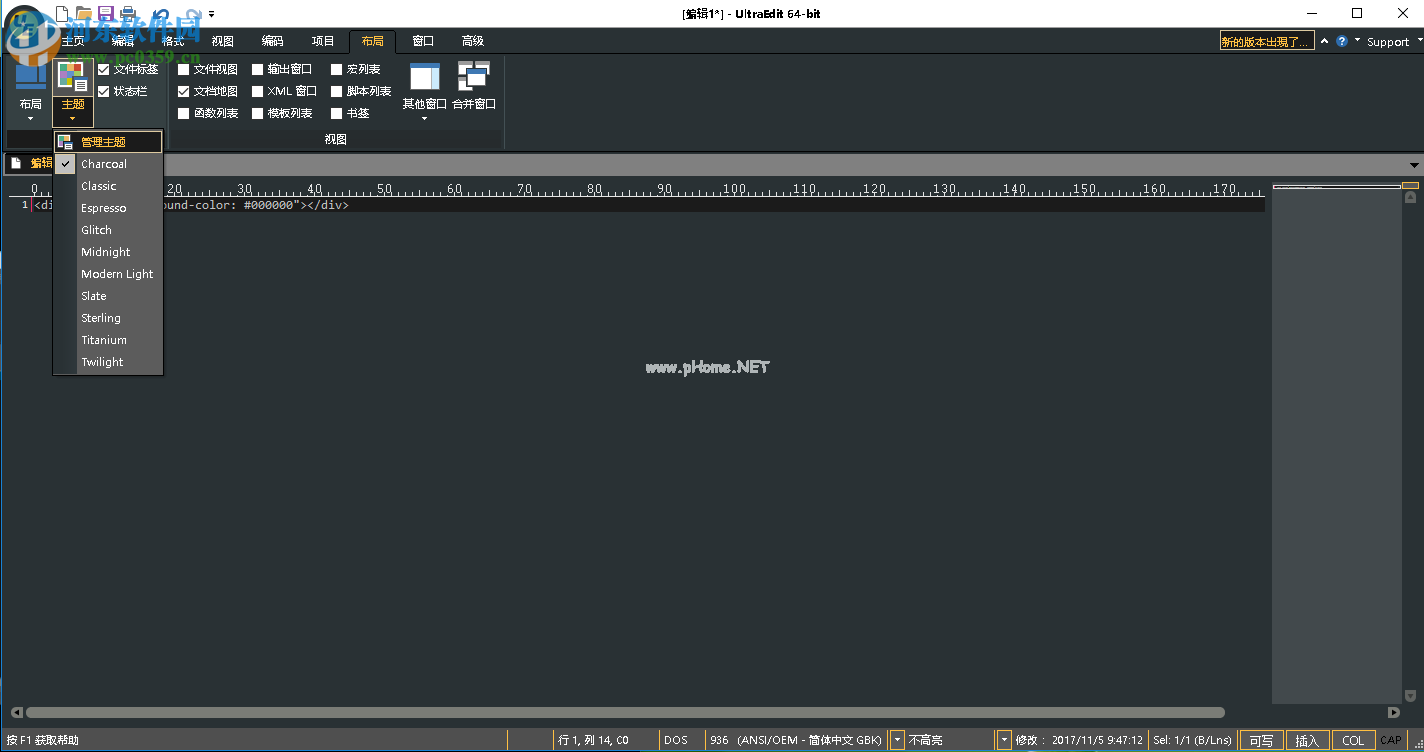The width and height of the screenshot is (1424, 752).
Task: Uncheck the 文档地图 document map checkbox
Action: (184, 91)
